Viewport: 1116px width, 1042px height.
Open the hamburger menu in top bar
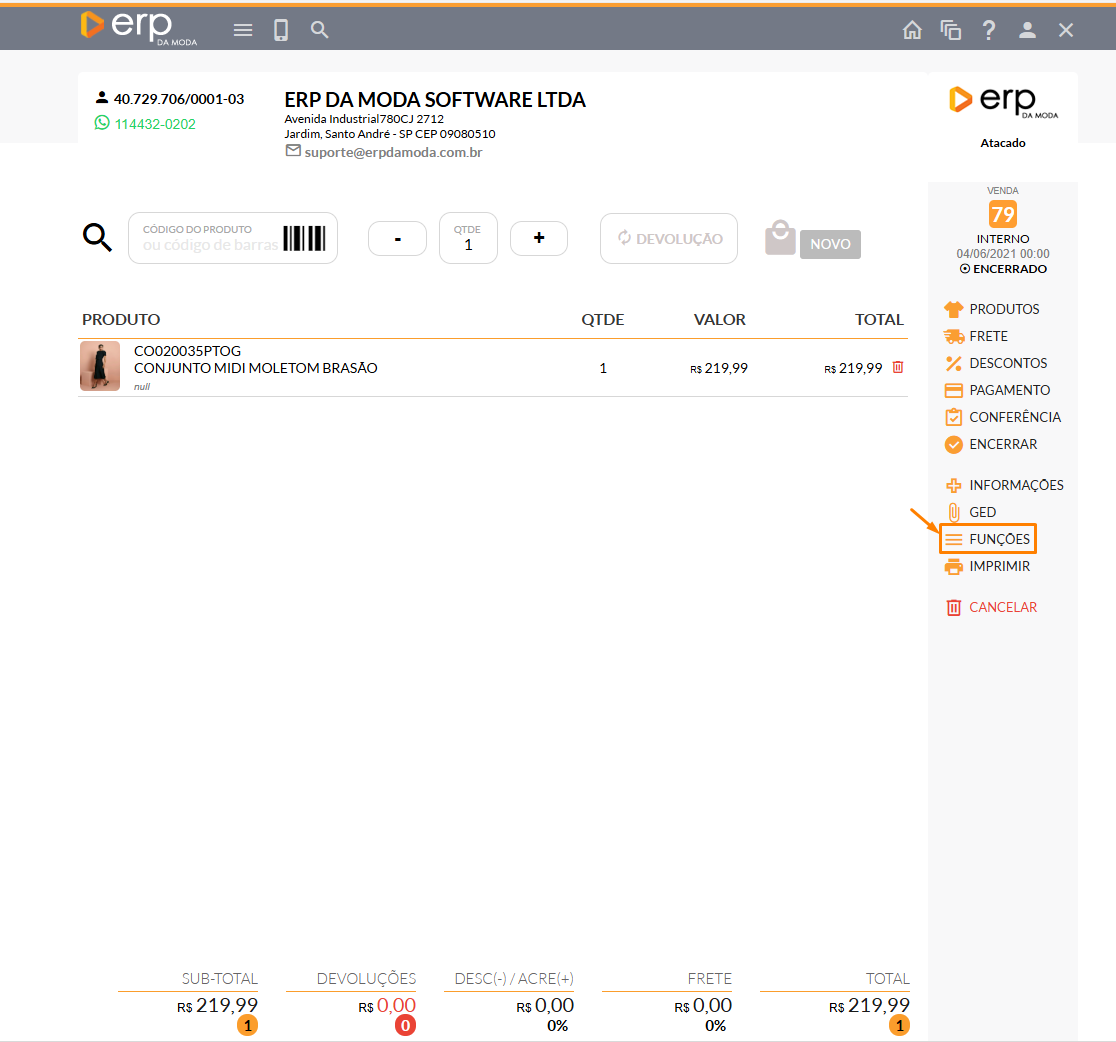(x=243, y=30)
